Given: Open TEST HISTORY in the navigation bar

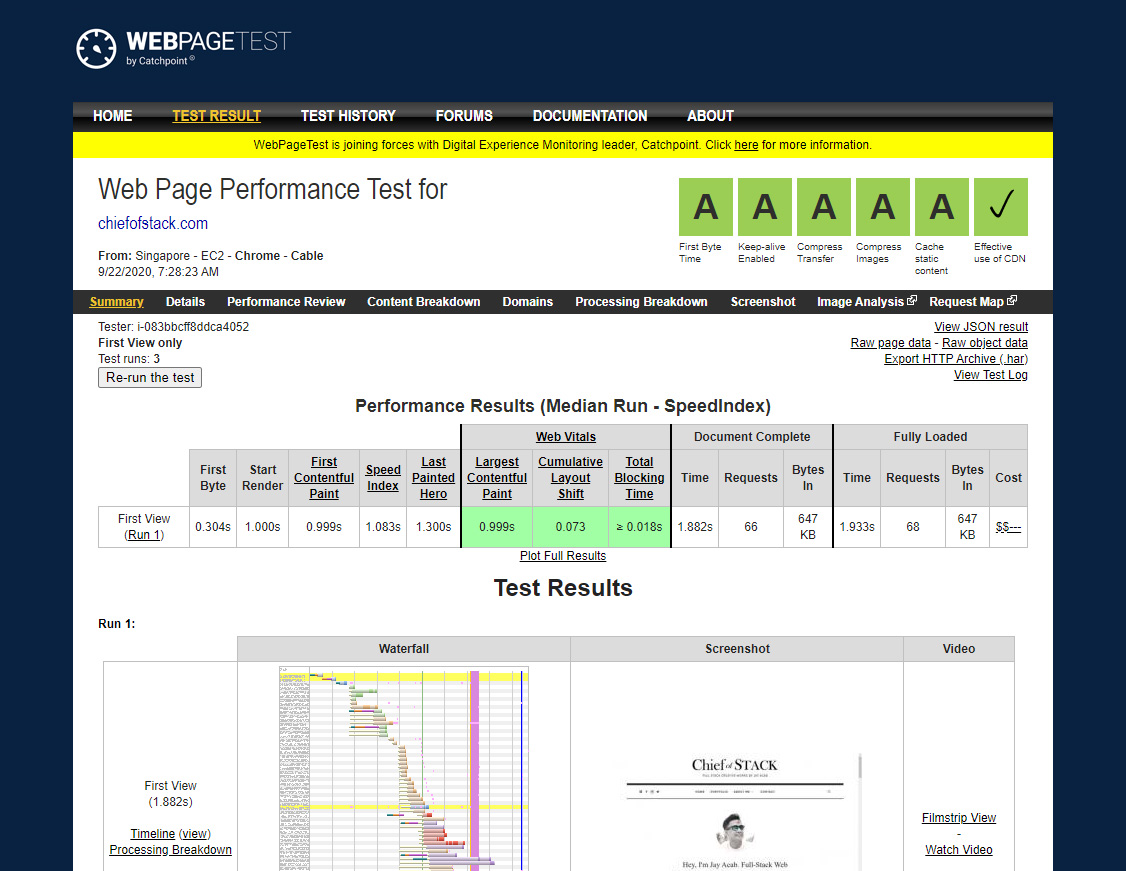Looking at the screenshot, I should click(348, 116).
